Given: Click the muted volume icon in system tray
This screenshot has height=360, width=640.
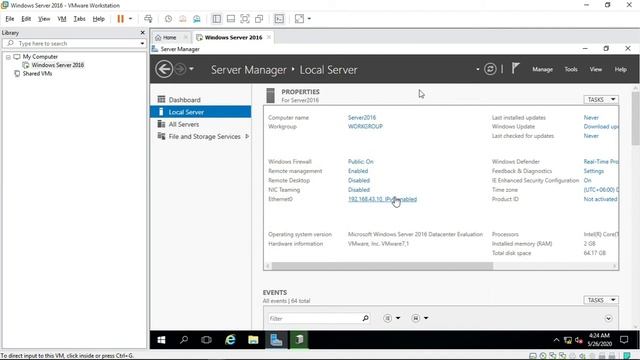Looking at the screenshot, I should [x=579, y=340].
